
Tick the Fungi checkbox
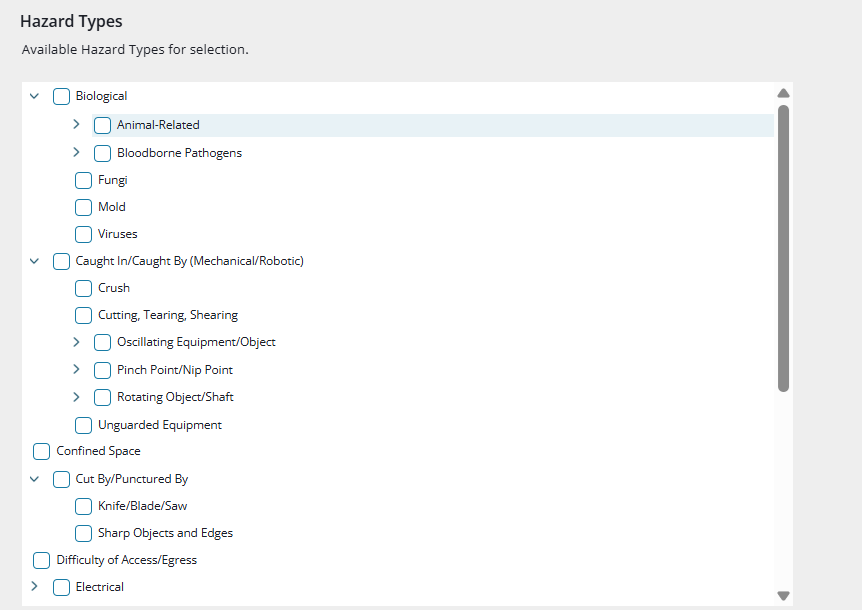[x=84, y=181]
